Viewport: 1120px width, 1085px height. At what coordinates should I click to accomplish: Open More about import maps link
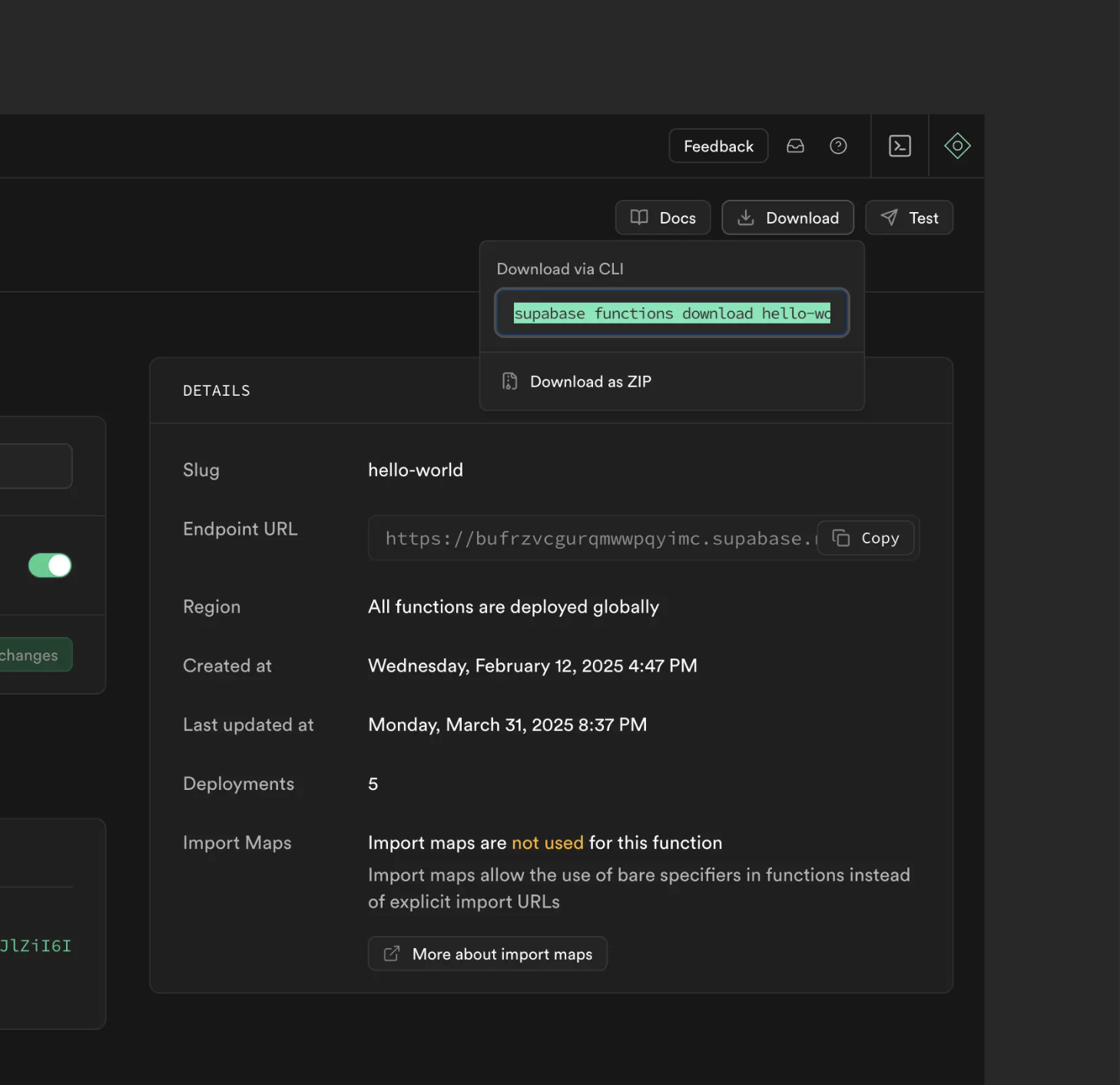[x=488, y=954]
